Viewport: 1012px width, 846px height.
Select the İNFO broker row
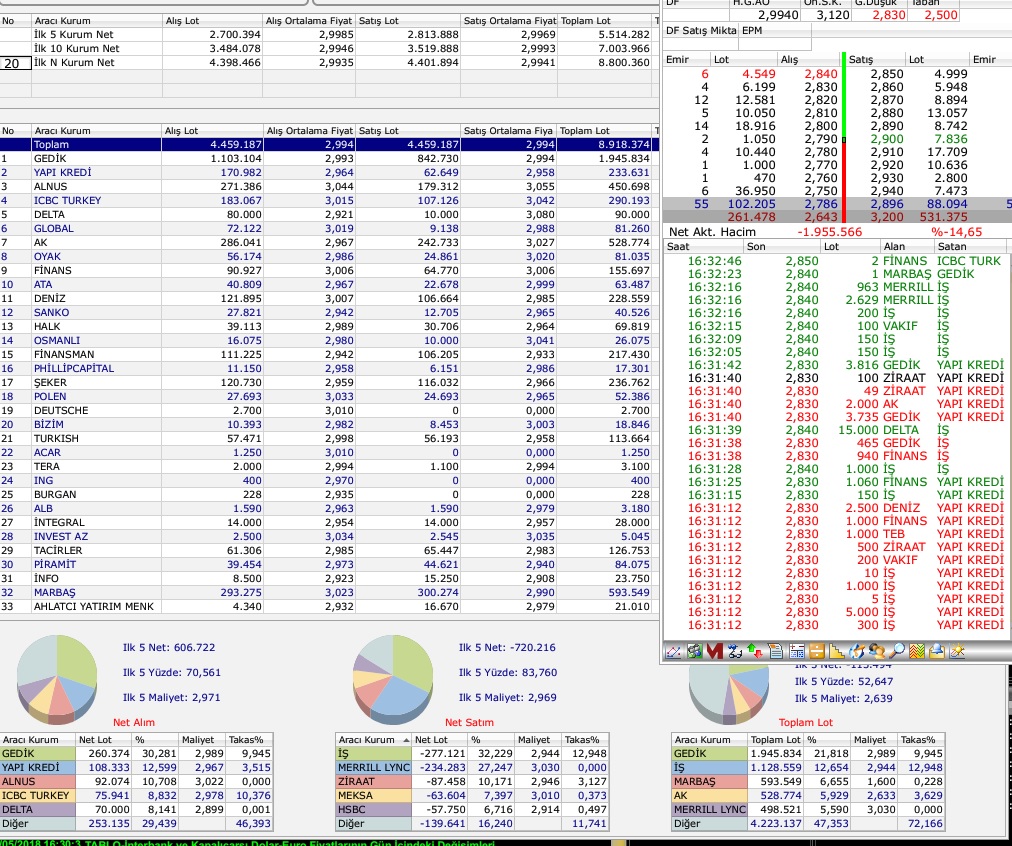tap(329, 579)
